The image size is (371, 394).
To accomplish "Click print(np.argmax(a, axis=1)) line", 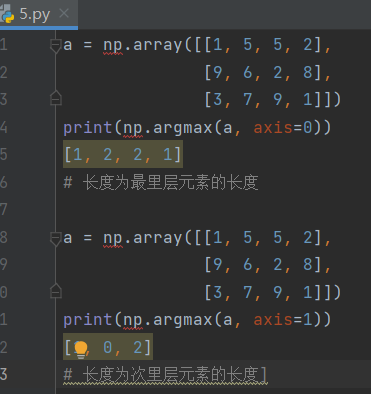I will [197, 320].
